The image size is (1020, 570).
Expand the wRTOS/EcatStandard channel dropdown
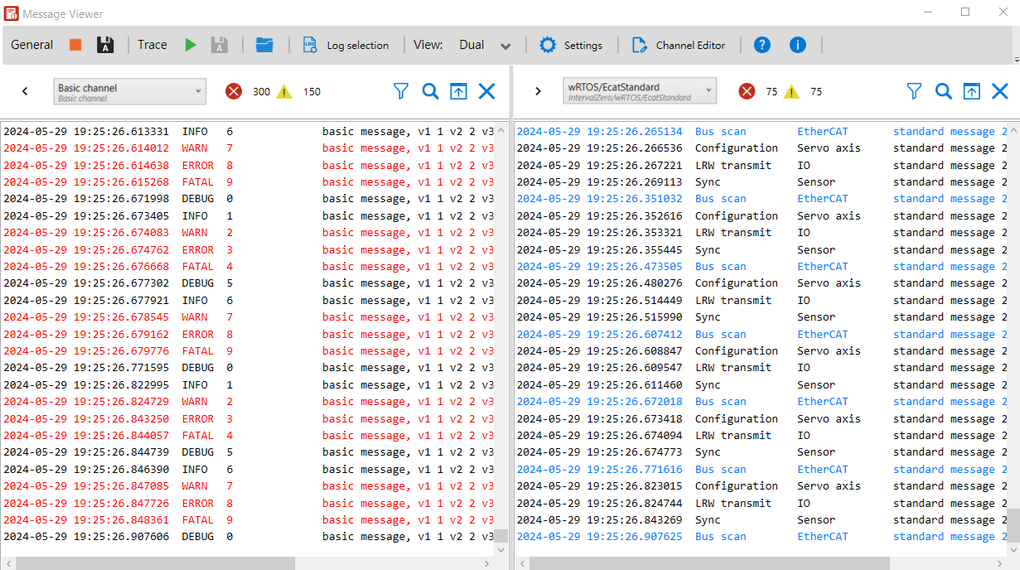pos(640,92)
